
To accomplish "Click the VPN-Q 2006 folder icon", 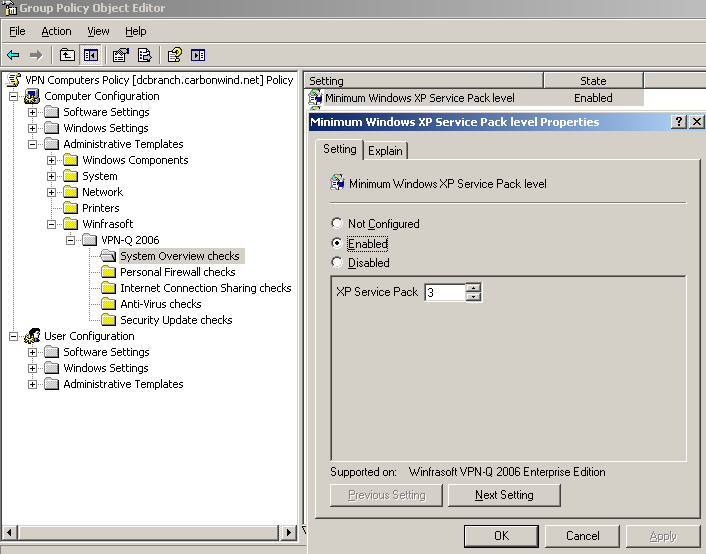I will [x=90, y=240].
